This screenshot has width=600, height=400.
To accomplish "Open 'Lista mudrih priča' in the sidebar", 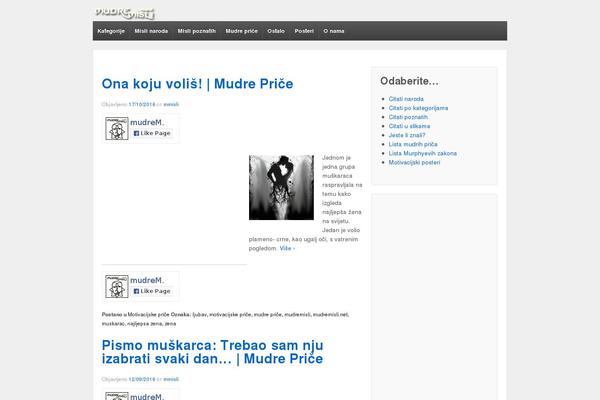I will click(x=413, y=144).
